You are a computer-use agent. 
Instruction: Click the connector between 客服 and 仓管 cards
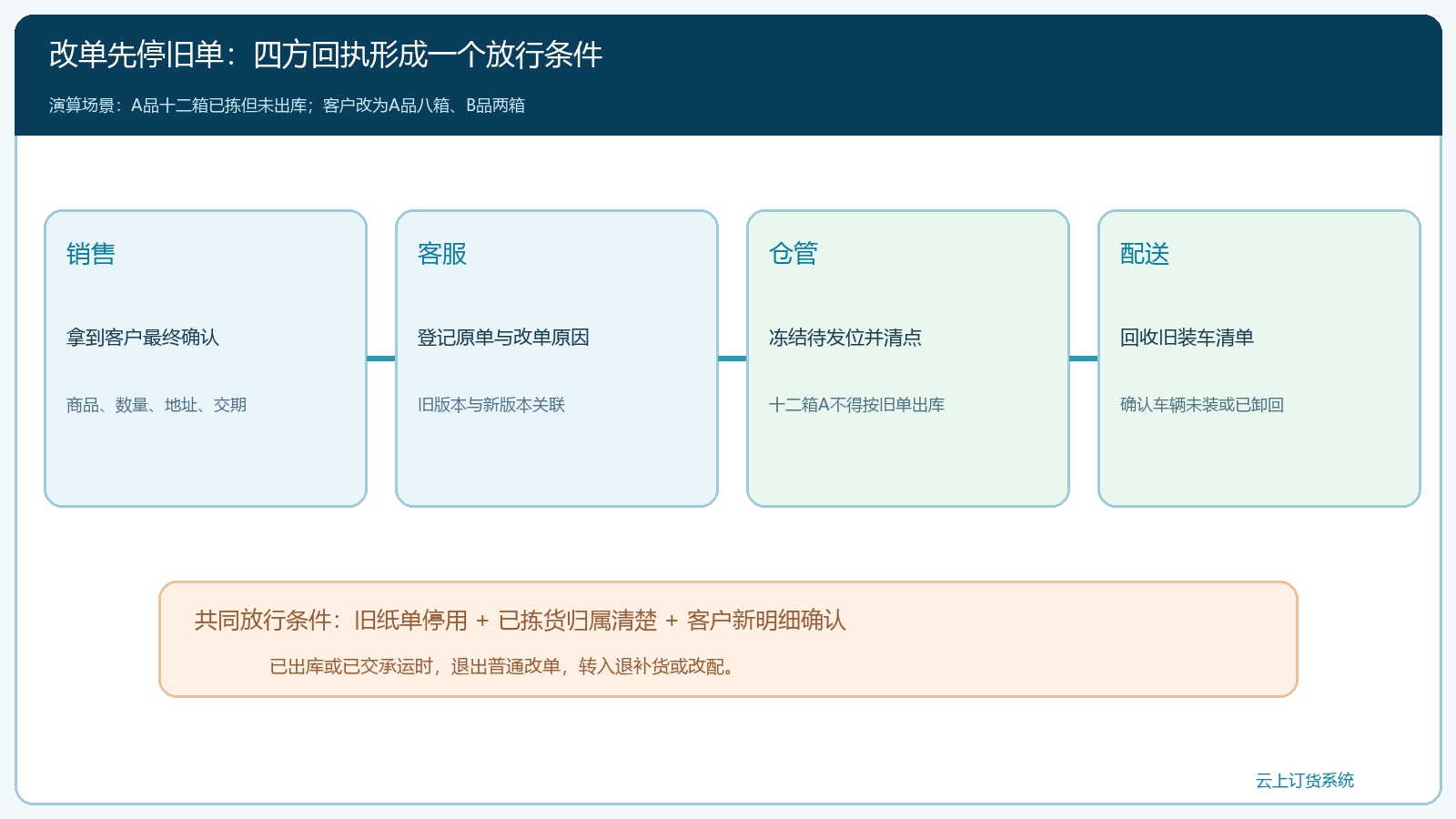[733, 359]
